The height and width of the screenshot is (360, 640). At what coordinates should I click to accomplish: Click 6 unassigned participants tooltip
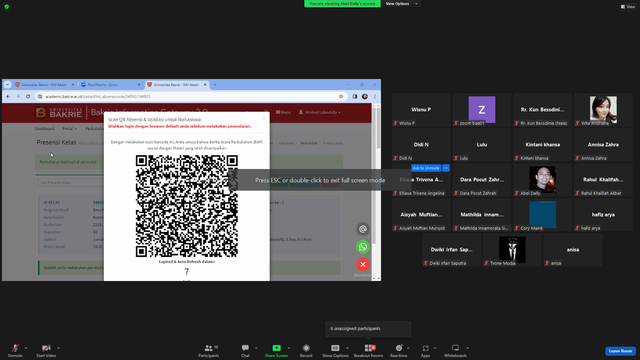coord(368,329)
